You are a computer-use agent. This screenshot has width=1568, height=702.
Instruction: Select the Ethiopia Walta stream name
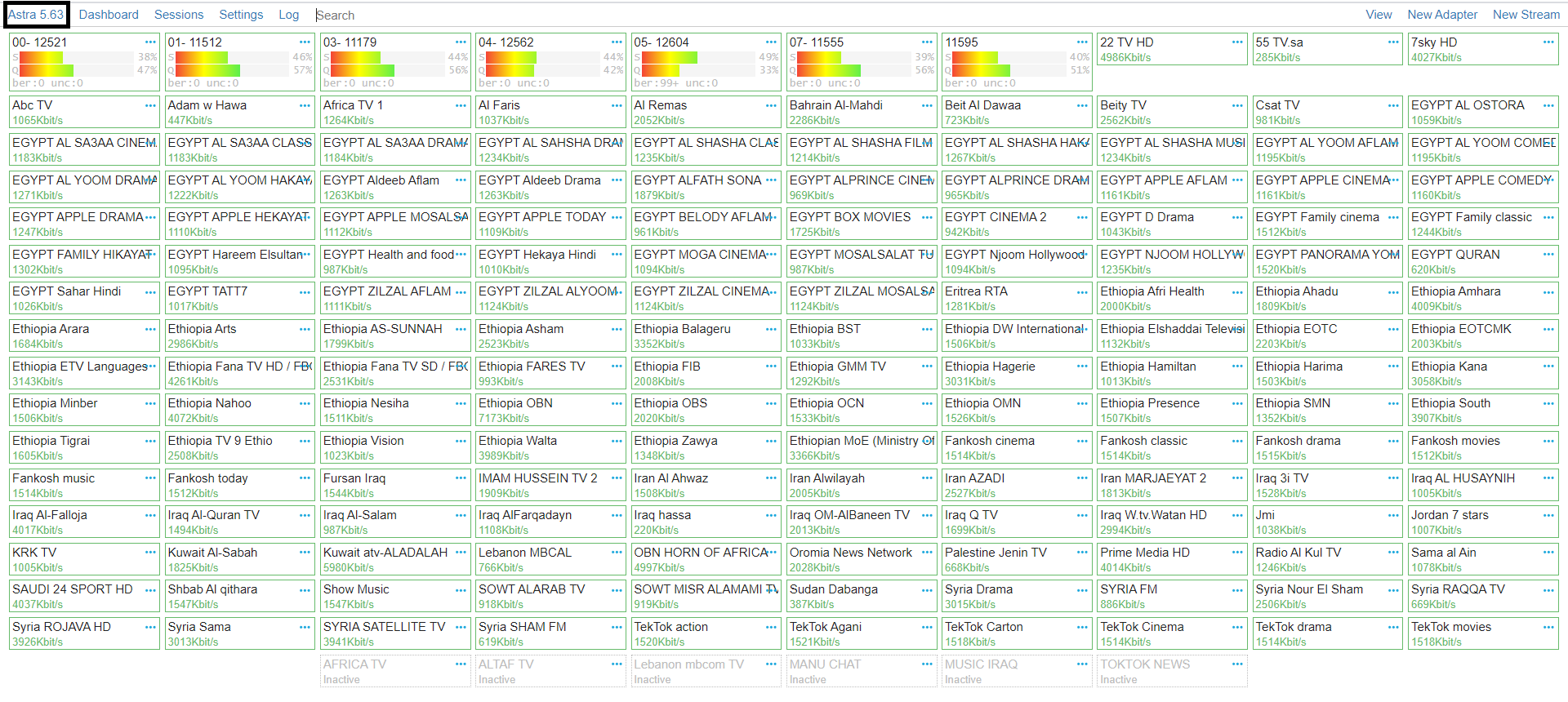tap(518, 441)
